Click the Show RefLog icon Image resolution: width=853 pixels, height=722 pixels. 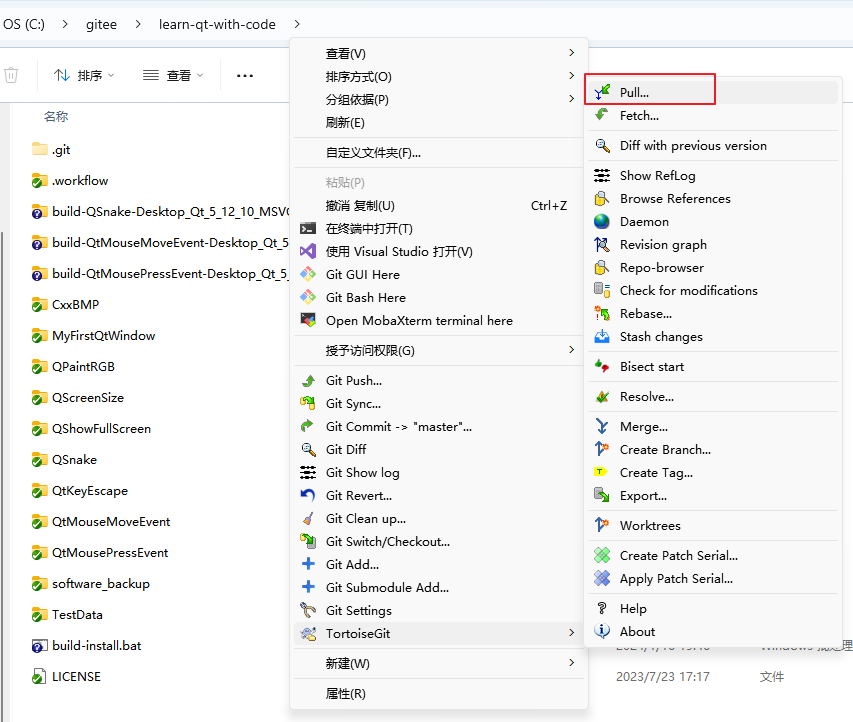point(602,175)
